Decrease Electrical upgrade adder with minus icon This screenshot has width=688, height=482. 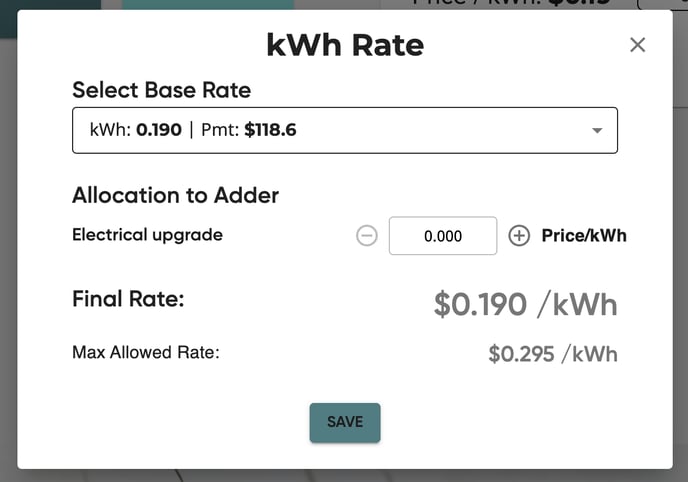[366, 236]
